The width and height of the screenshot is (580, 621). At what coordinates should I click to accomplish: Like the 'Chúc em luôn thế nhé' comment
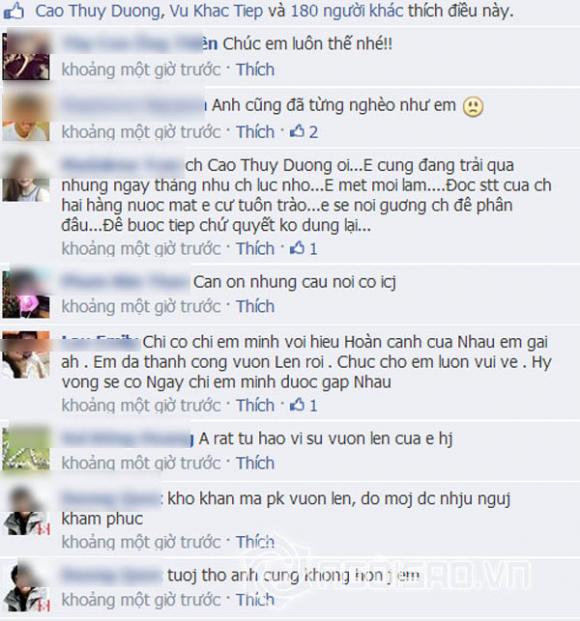click(x=255, y=70)
